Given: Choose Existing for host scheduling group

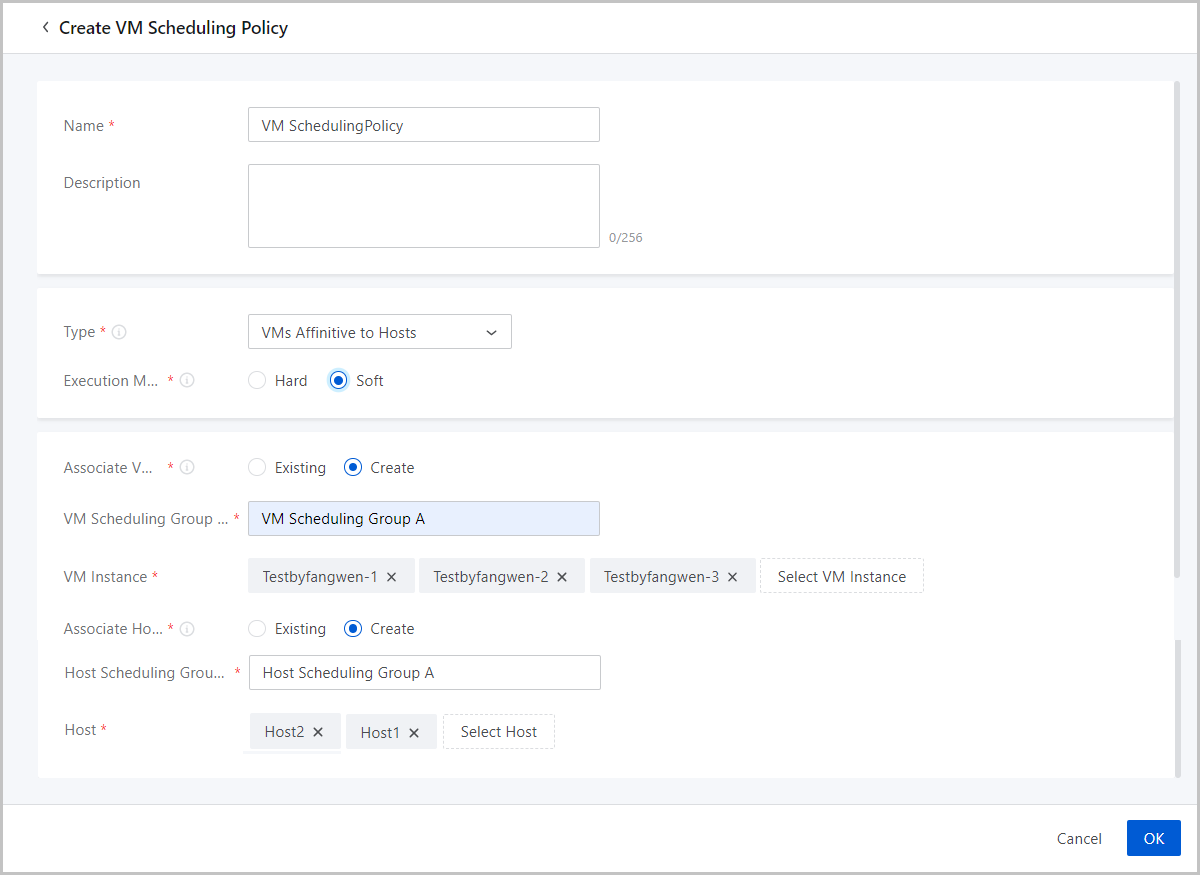Looking at the screenshot, I should (x=258, y=629).
